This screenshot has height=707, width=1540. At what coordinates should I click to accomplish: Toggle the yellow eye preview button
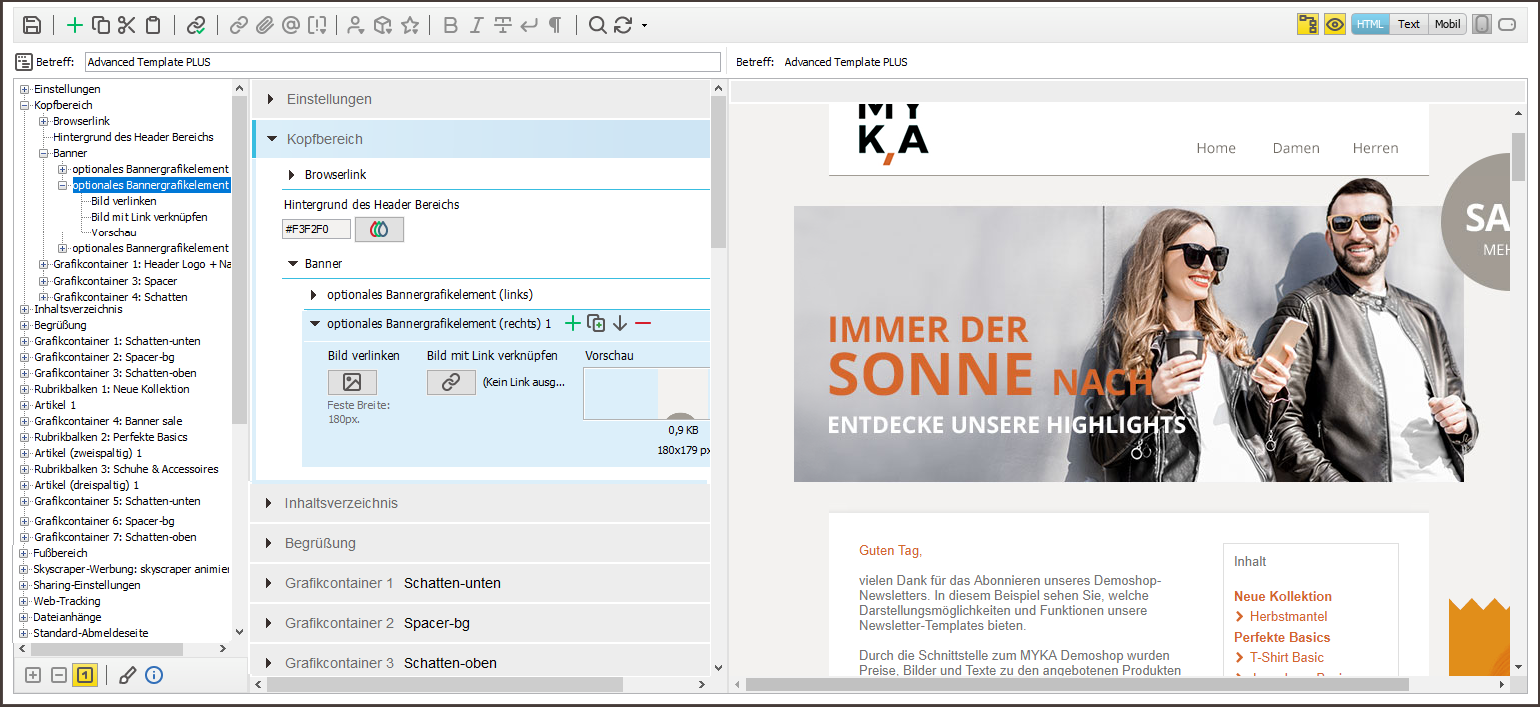(x=1334, y=25)
